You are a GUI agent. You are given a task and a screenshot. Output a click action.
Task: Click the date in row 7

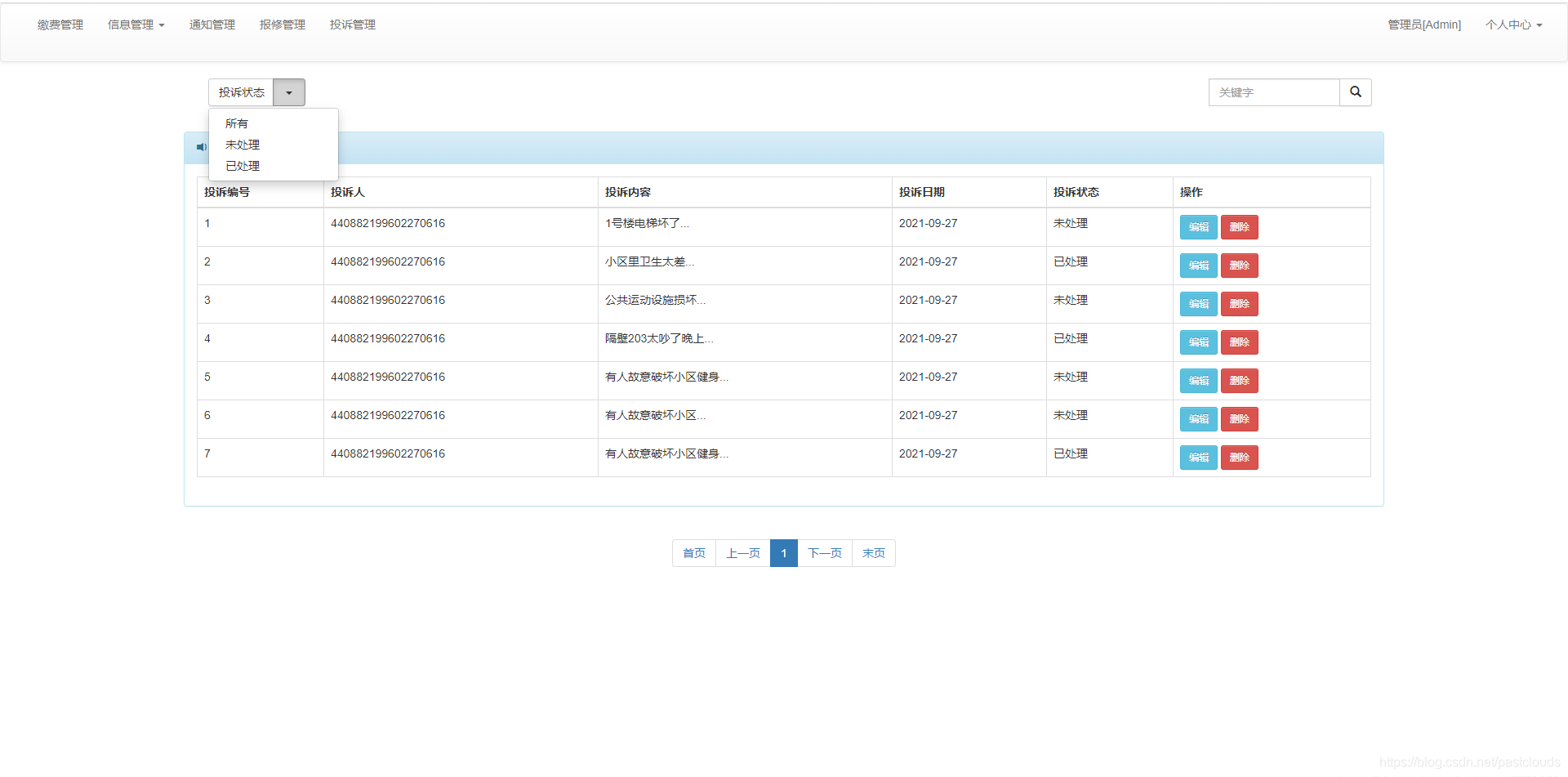(x=929, y=453)
